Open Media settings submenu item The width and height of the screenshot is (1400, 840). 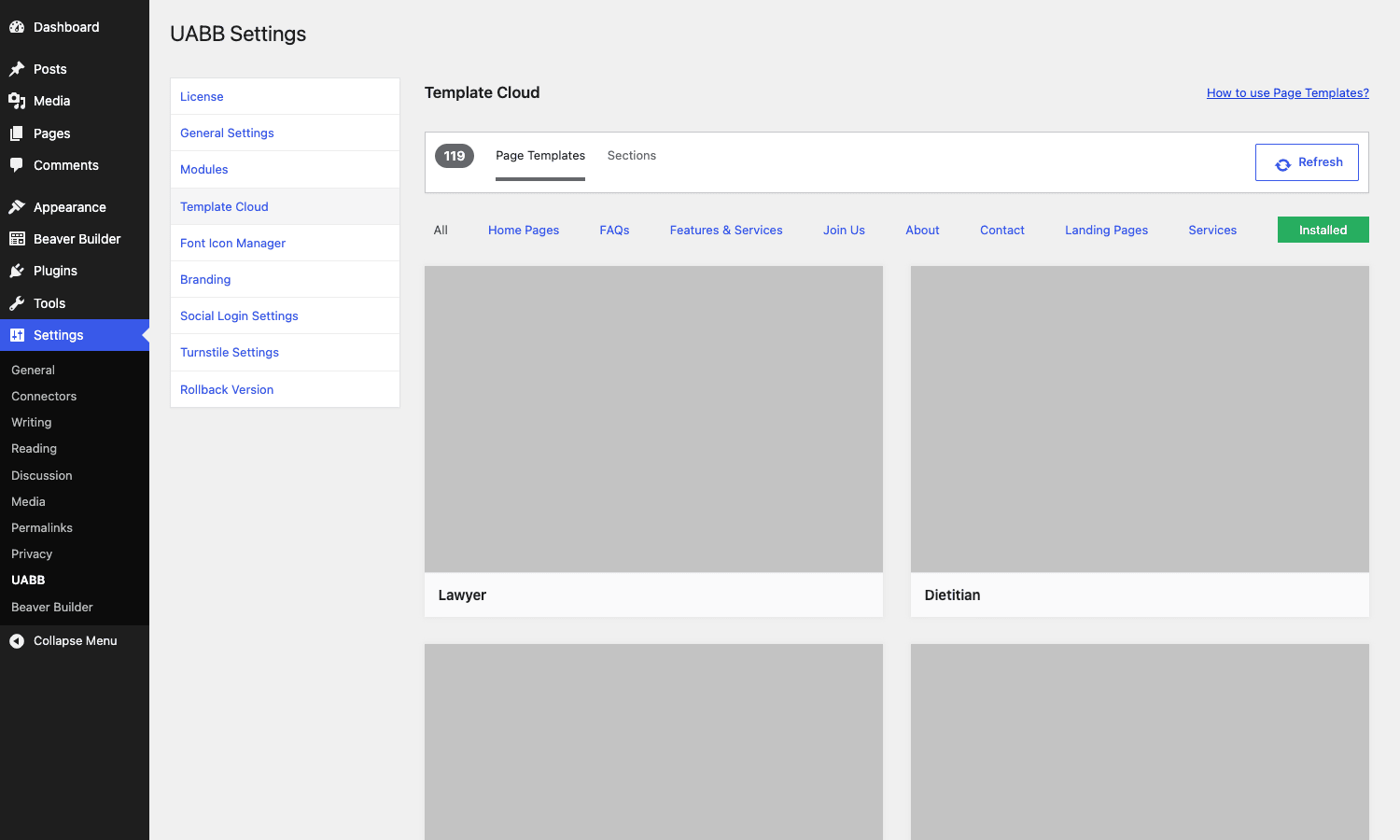28,502
